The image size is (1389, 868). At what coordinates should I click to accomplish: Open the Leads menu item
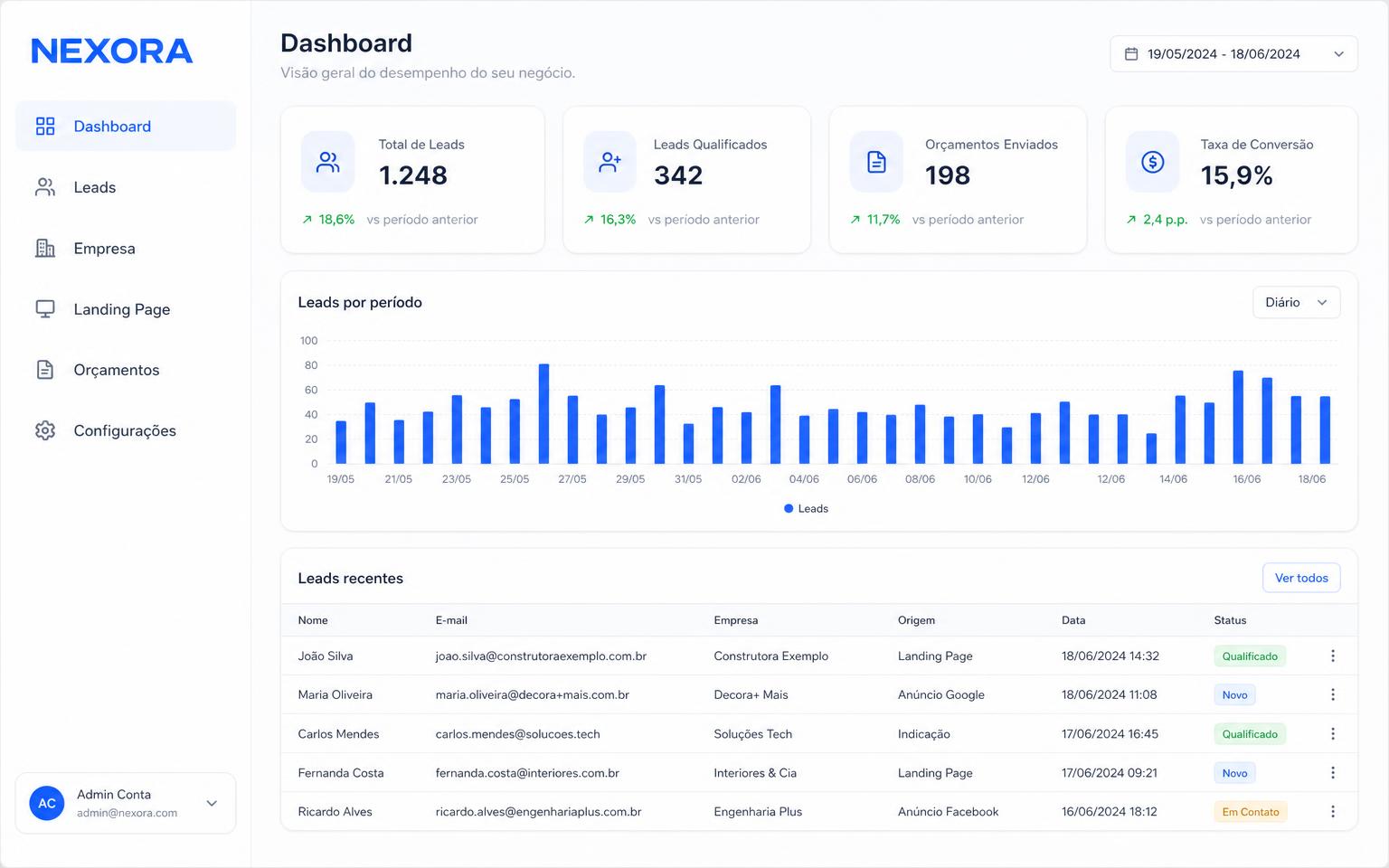click(x=126, y=187)
